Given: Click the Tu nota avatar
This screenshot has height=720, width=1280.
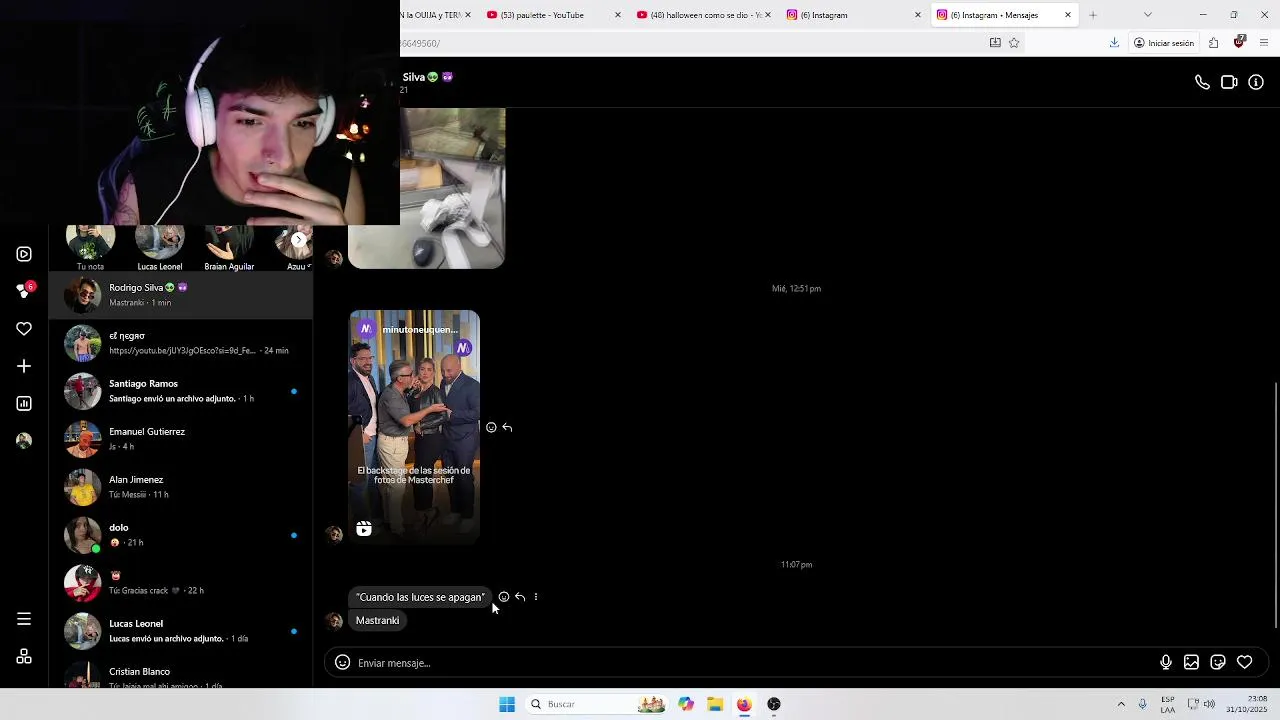Looking at the screenshot, I should click(90, 242).
